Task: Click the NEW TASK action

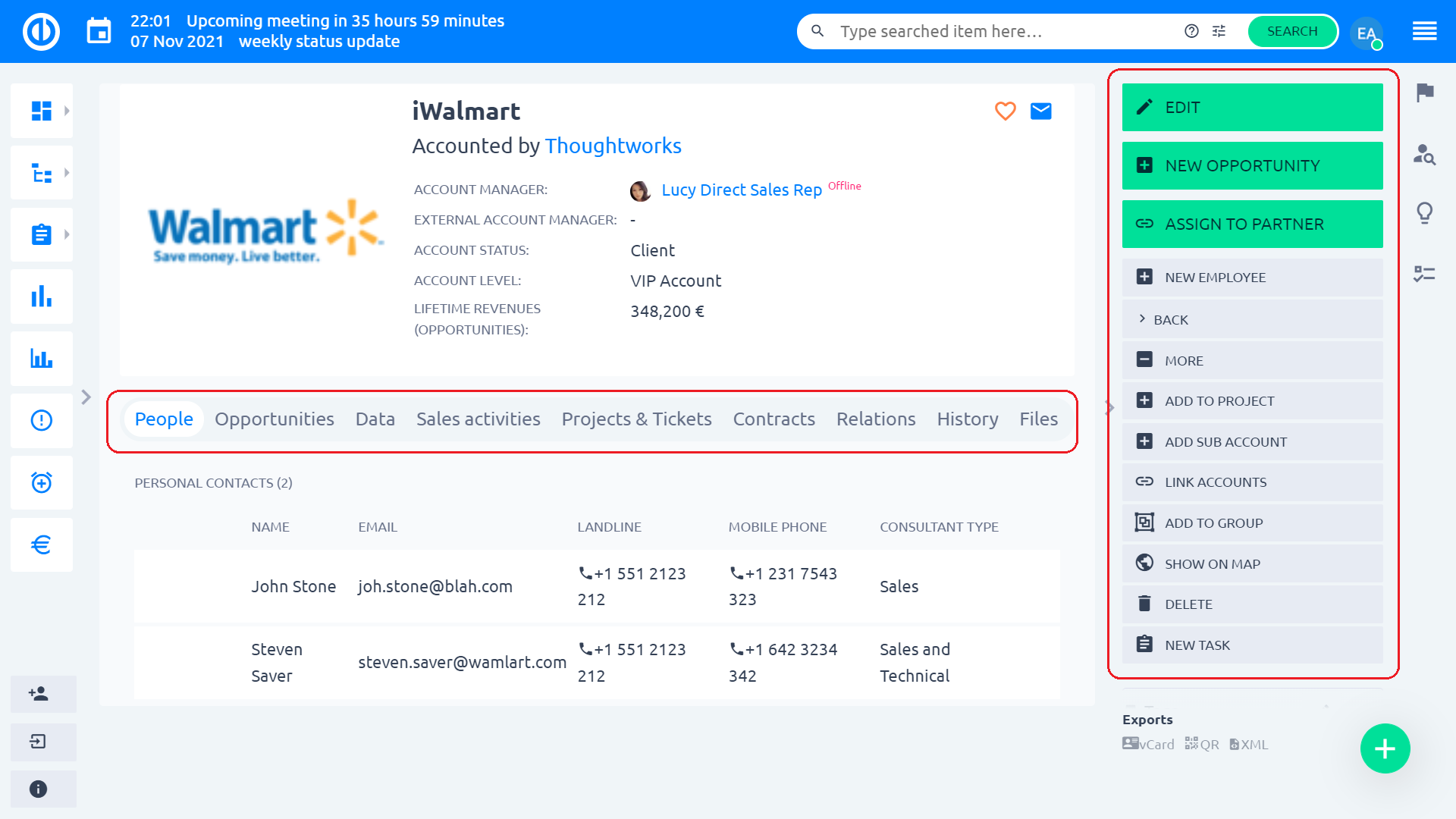Action: [x=1252, y=645]
